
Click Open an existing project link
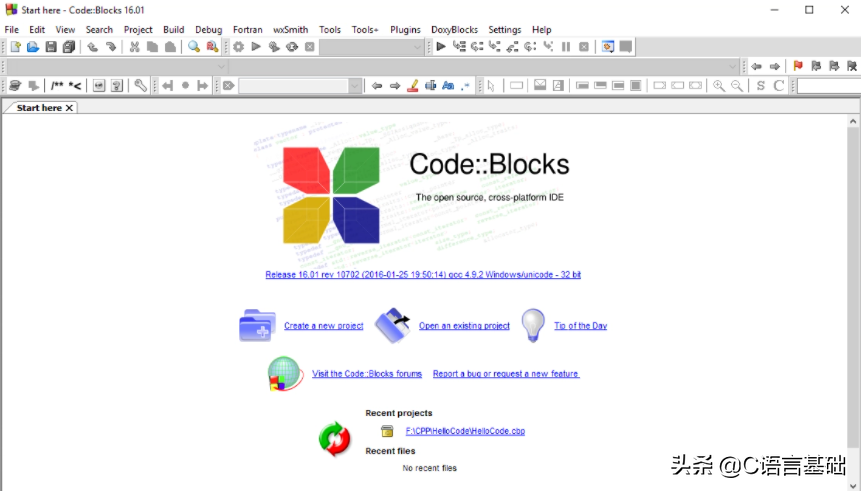464,326
